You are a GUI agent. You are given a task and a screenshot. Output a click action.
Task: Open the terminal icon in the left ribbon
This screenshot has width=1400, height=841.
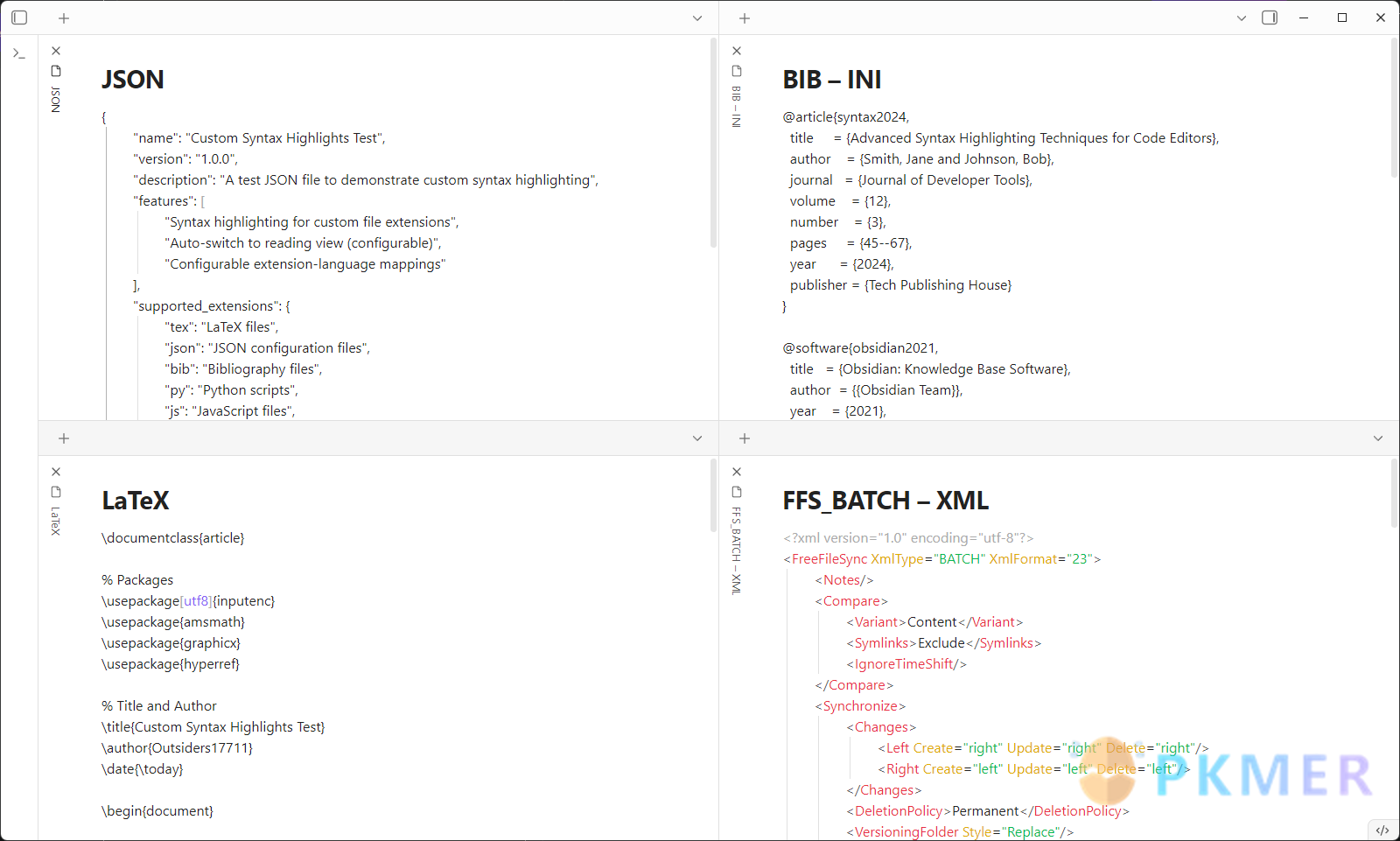tap(18, 53)
